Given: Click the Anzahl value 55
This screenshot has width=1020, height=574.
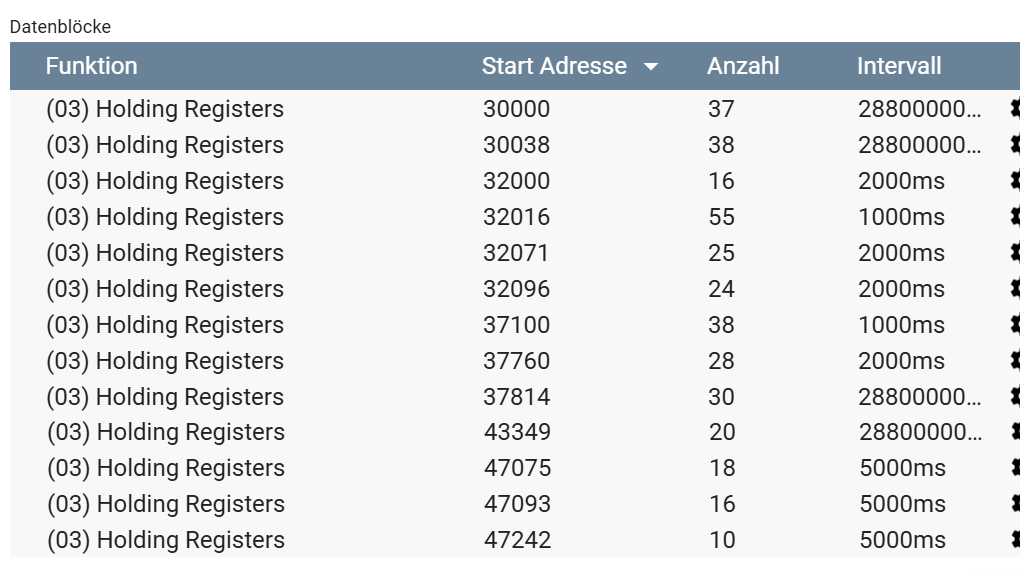Looking at the screenshot, I should pyautogui.click(x=721, y=217).
